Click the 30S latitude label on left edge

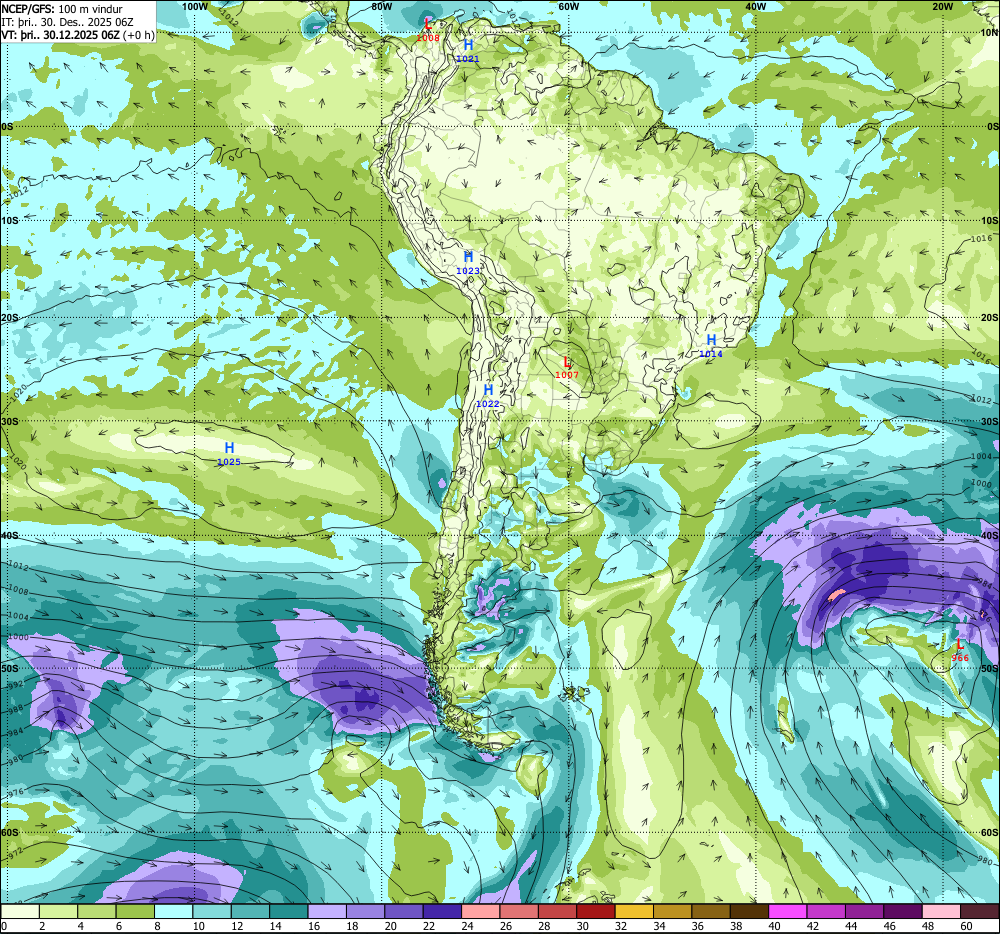10,421
